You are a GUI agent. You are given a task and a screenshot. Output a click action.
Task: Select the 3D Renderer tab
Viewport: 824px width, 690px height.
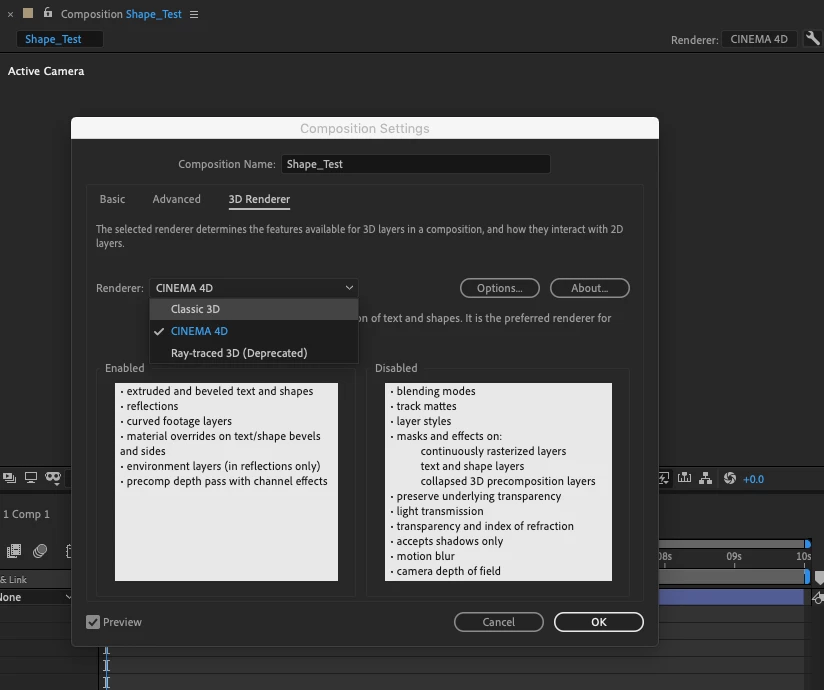(x=259, y=199)
